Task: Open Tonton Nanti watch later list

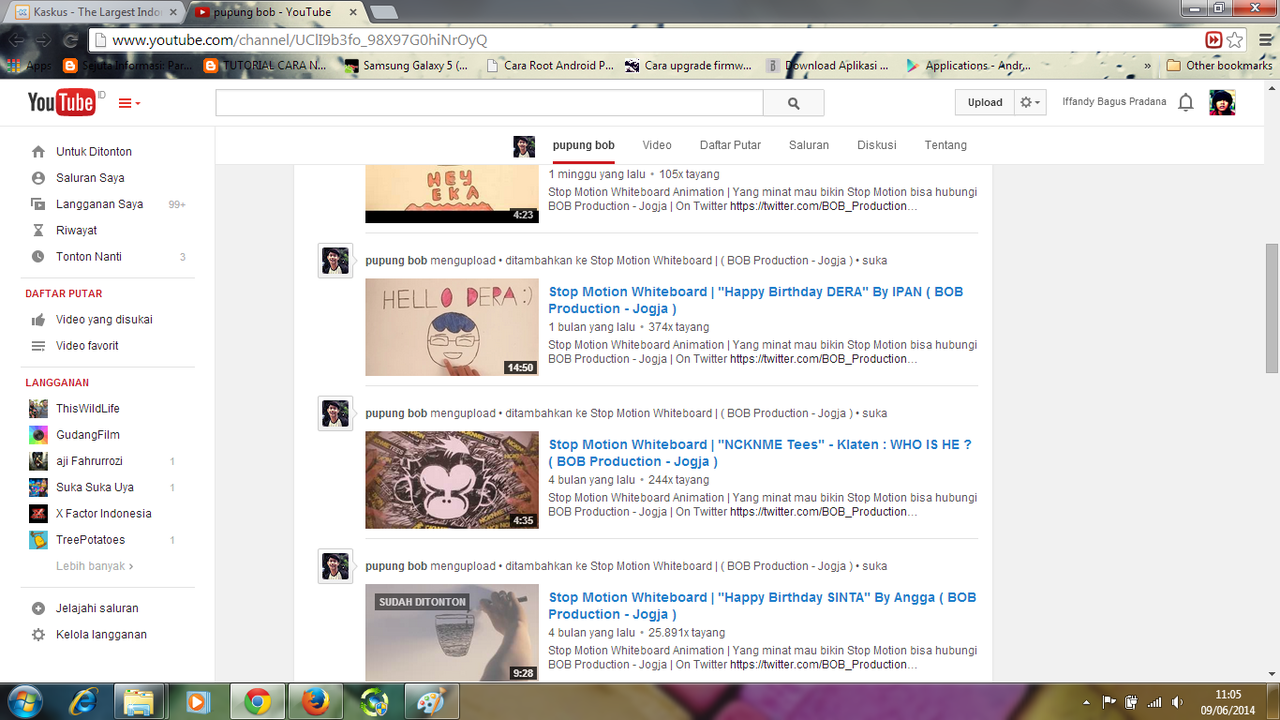Action: pyautogui.click(x=88, y=256)
